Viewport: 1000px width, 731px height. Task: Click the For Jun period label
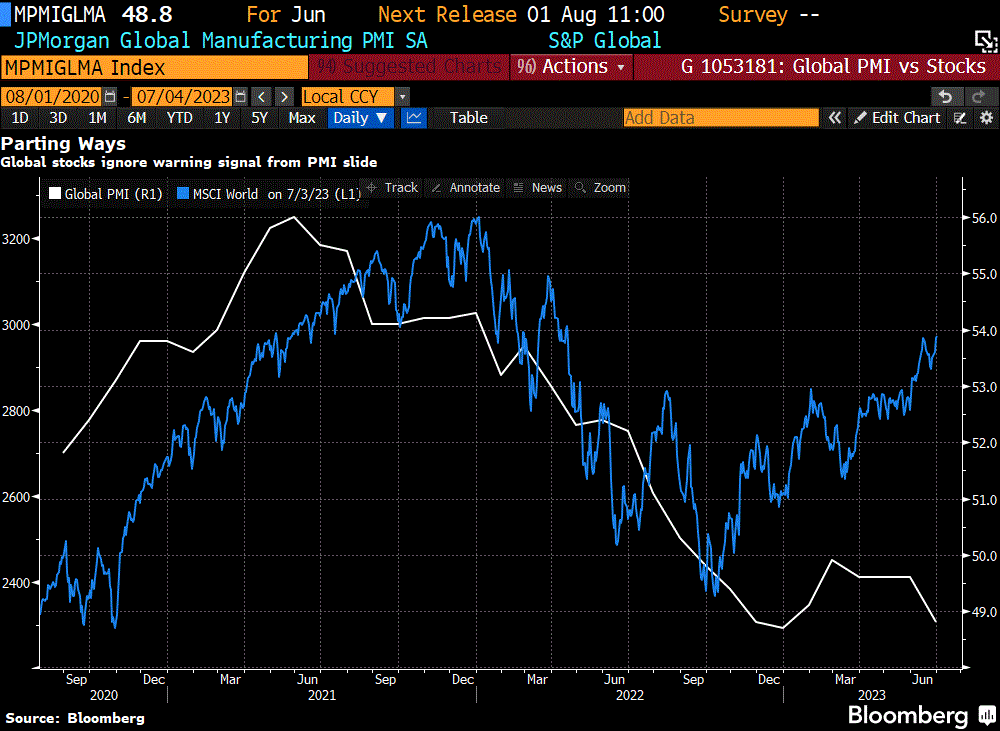(286, 15)
